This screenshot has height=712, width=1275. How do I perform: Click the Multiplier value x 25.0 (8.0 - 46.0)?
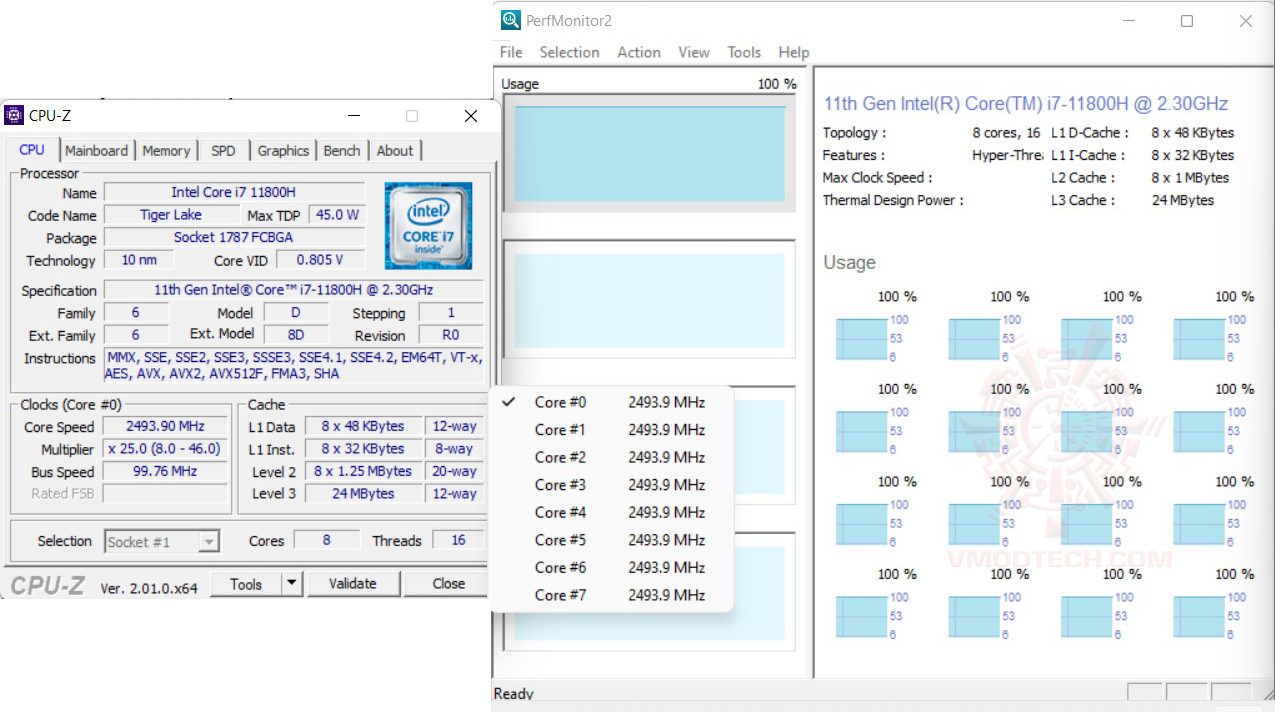pos(165,449)
